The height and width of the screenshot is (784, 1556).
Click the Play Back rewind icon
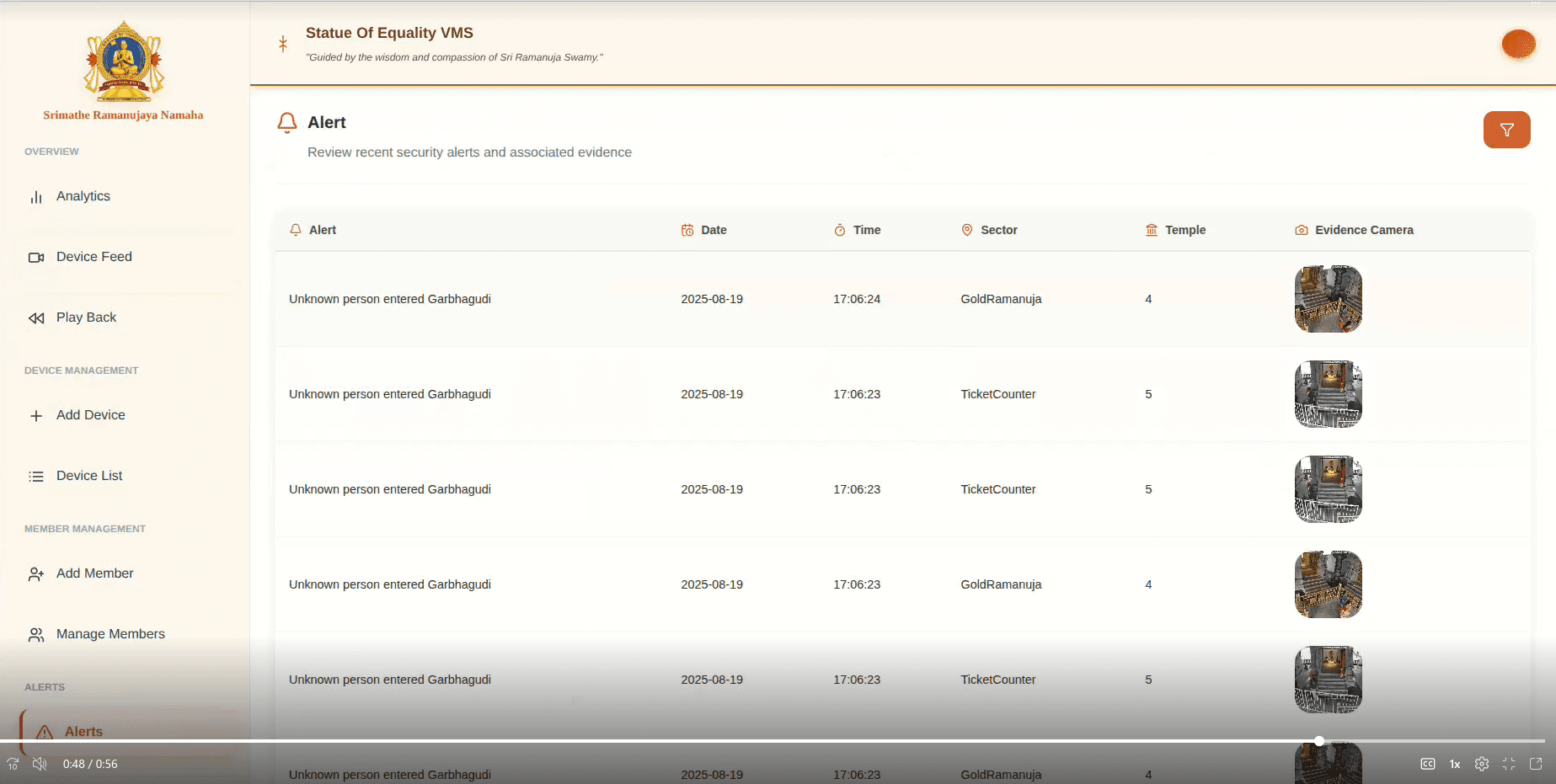(36, 318)
